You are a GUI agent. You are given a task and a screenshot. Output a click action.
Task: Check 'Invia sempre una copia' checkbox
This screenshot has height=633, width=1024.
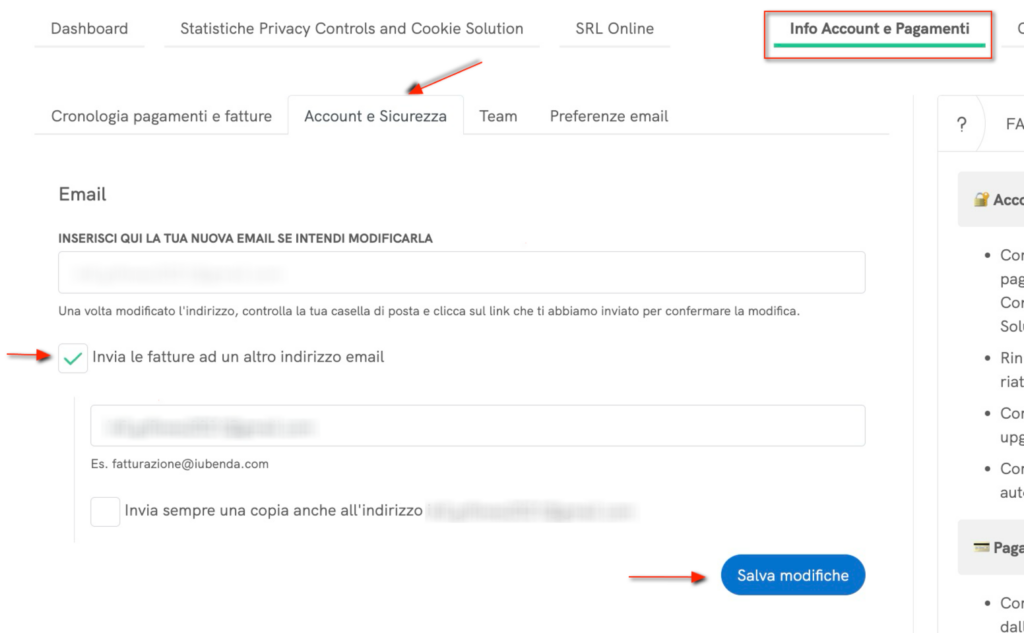(x=105, y=511)
